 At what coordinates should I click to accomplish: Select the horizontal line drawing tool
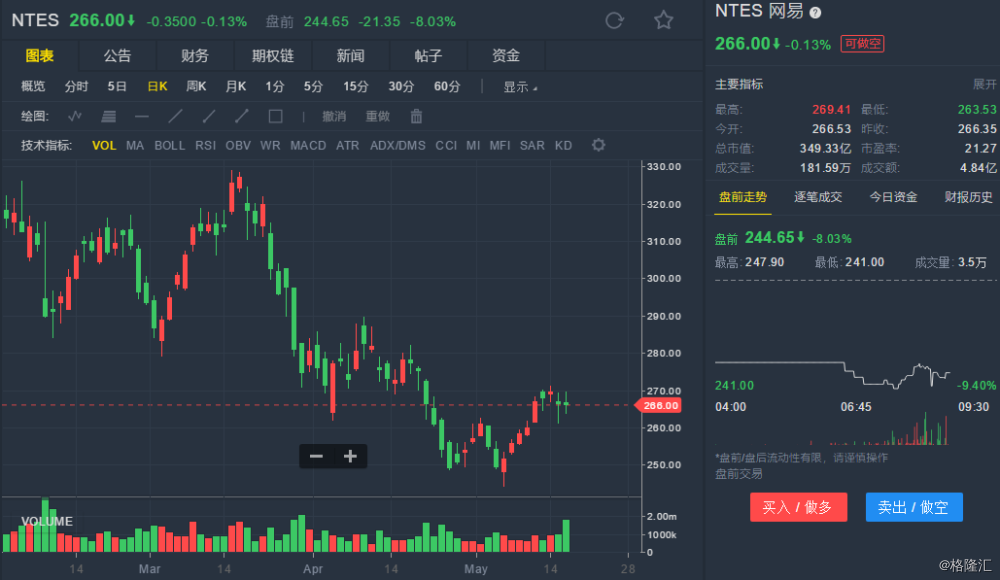(x=142, y=116)
